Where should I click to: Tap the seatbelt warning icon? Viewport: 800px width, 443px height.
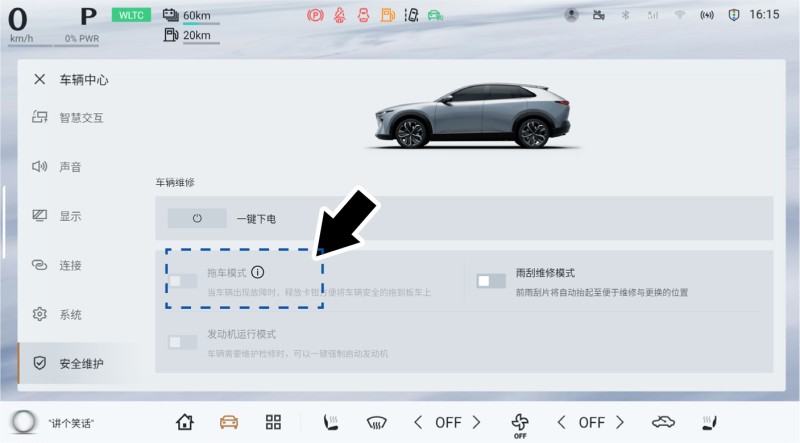click(340, 15)
